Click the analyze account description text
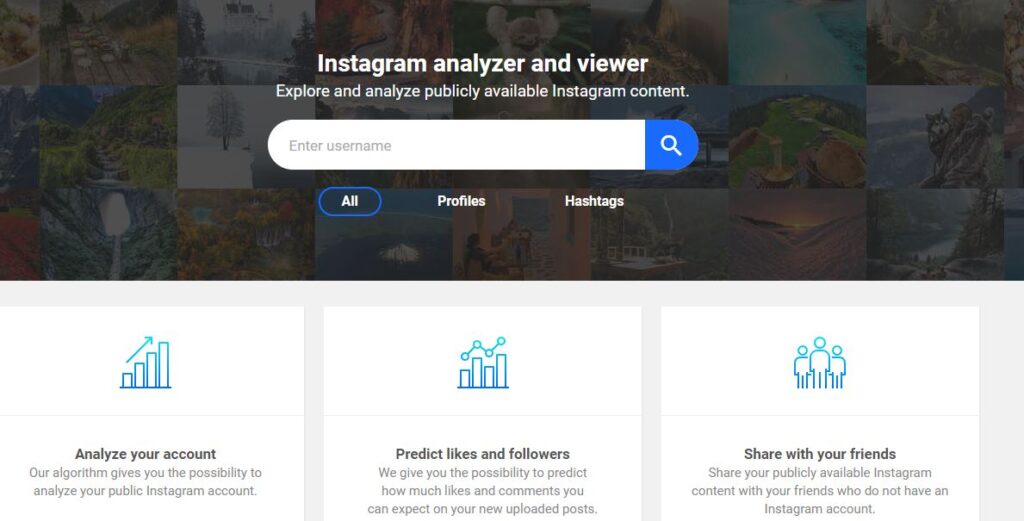This screenshot has height=521, width=1024. coord(145,482)
